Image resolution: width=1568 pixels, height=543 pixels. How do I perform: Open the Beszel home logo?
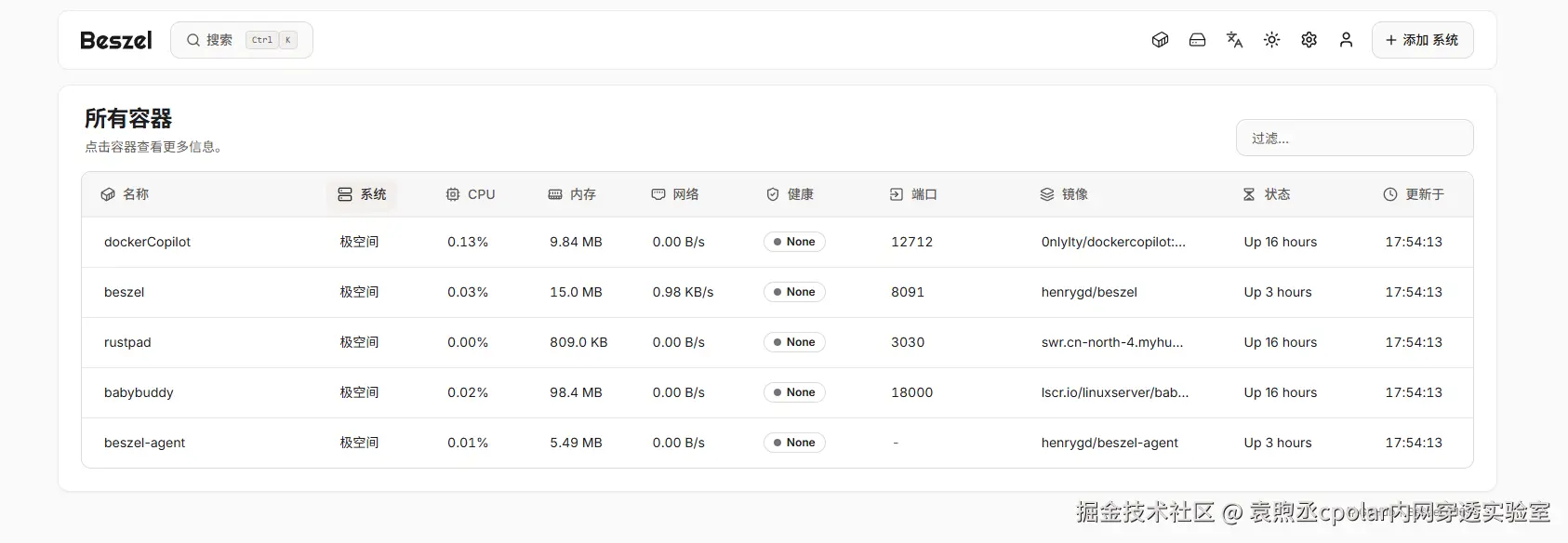116,40
